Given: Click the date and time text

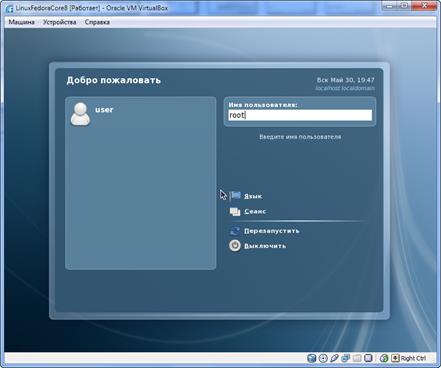Looking at the screenshot, I should 345,80.
